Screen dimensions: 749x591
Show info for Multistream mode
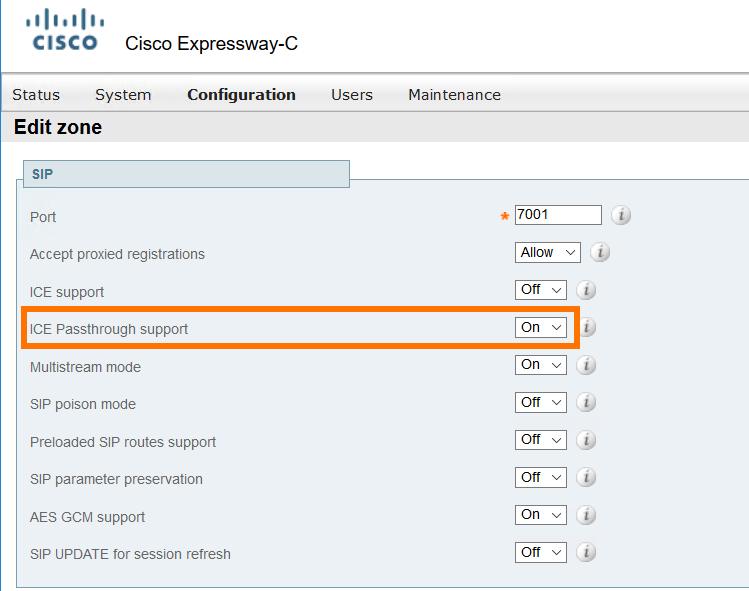coord(586,365)
